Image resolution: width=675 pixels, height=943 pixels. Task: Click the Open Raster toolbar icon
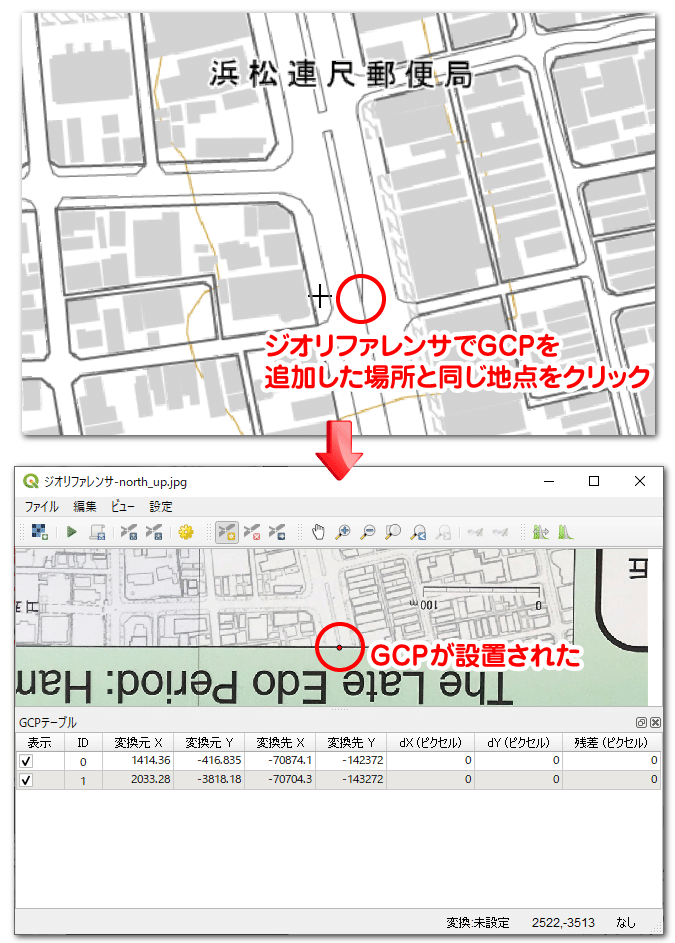click(40, 532)
